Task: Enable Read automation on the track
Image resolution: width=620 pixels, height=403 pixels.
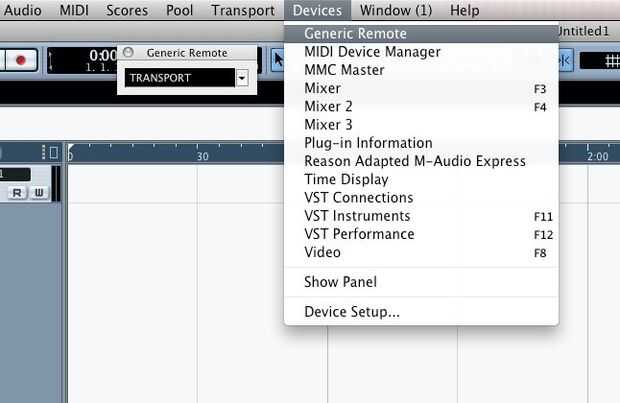Action: (19, 192)
